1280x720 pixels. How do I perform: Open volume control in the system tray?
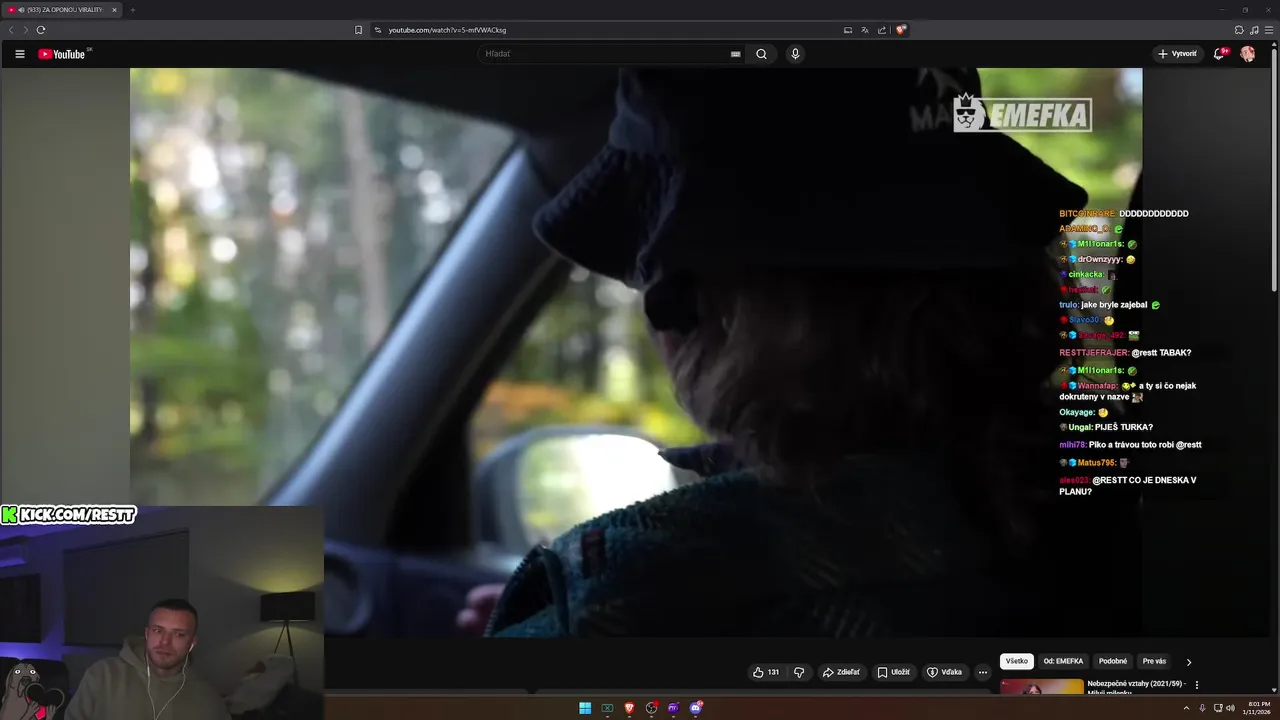click(1230, 708)
